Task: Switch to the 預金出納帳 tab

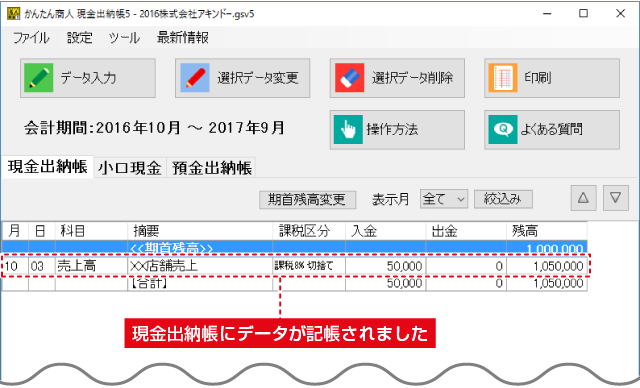Action: click(x=211, y=168)
